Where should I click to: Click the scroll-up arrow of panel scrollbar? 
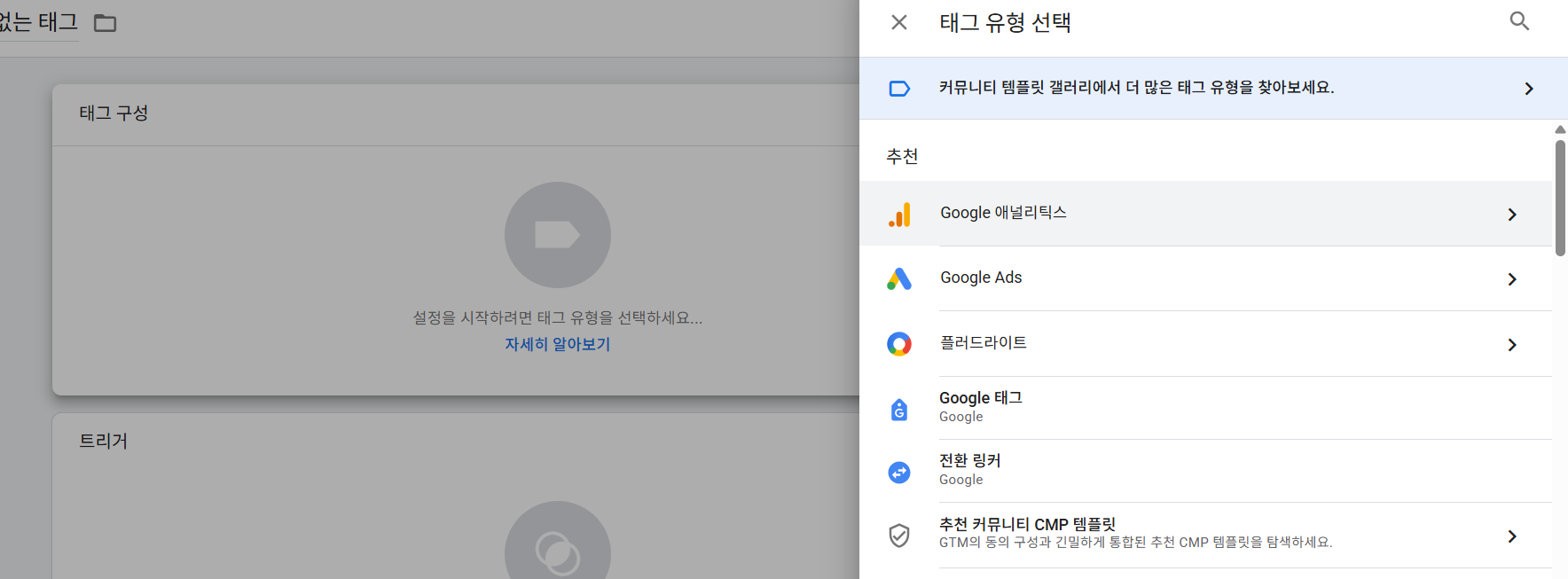[x=1560, y=129]
